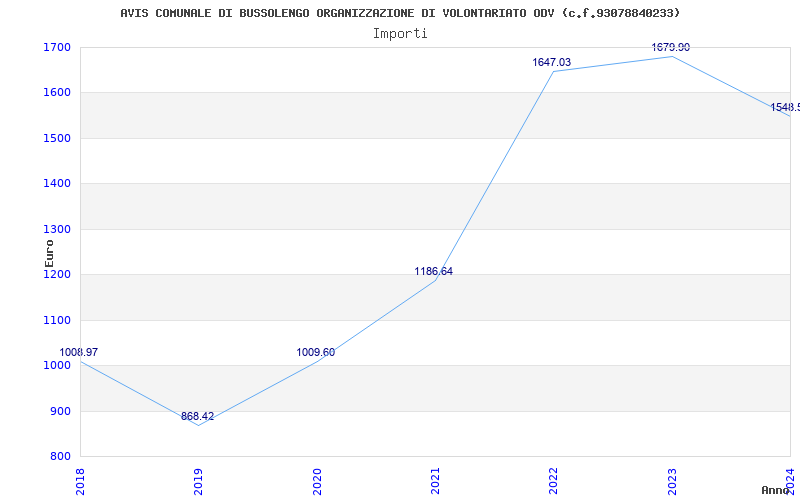Click the 800 y-axis tick label
Image resolution: width=800 pixels, height=500 pixels.
coord(61,457)
